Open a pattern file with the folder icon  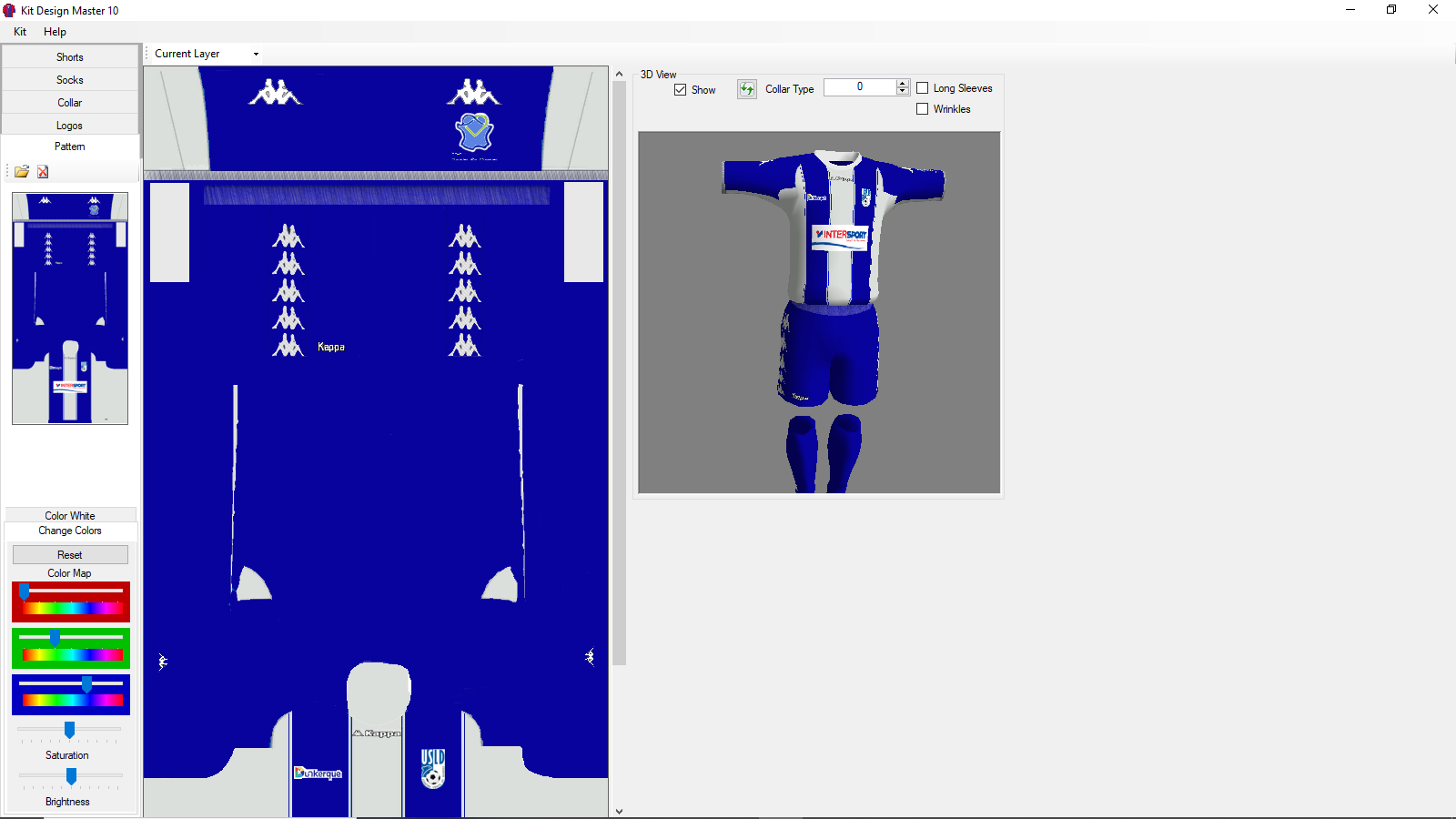(22, 171)
